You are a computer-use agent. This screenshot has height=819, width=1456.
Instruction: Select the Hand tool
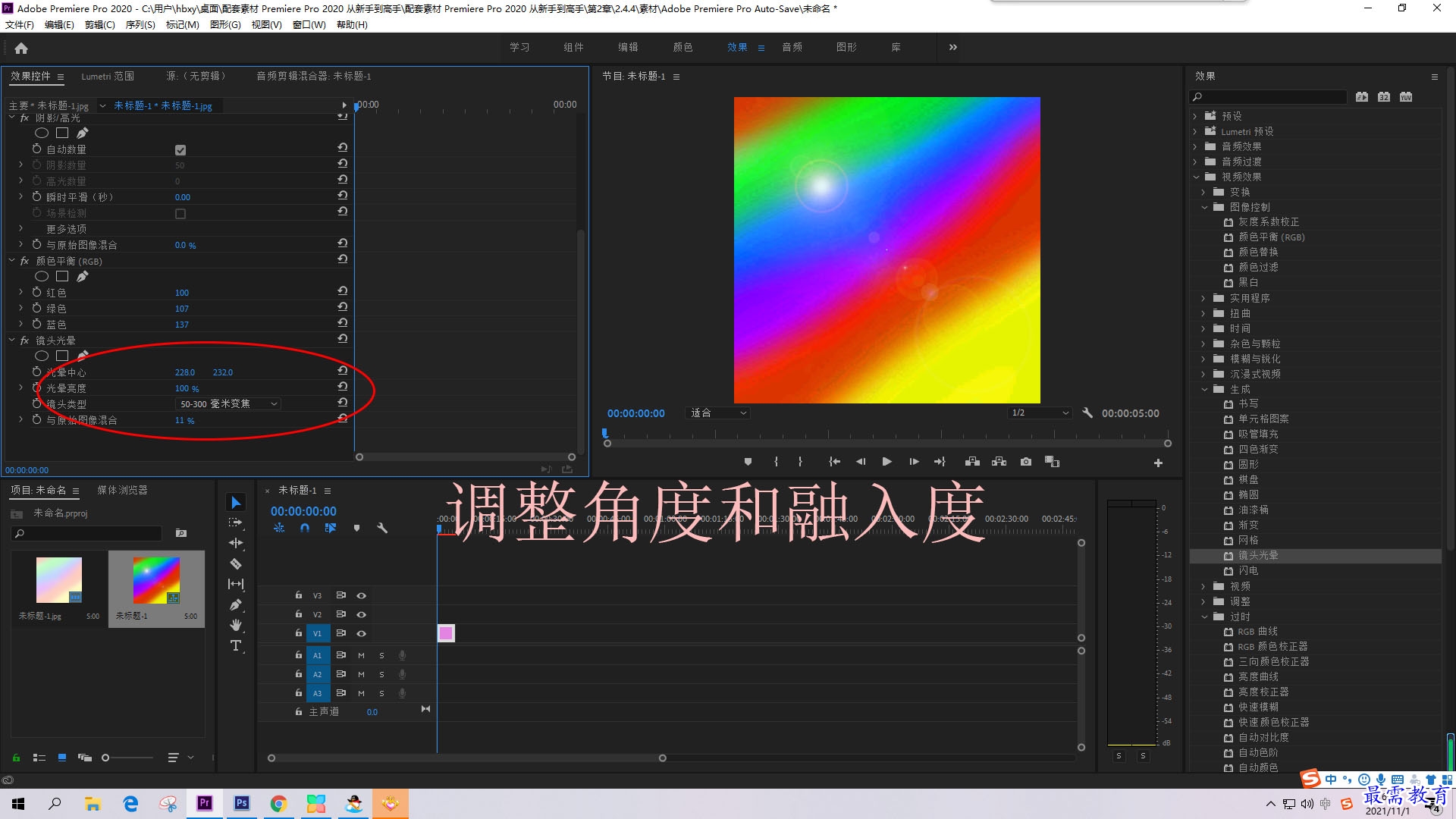pyautogui.click(x=236, y=625)
